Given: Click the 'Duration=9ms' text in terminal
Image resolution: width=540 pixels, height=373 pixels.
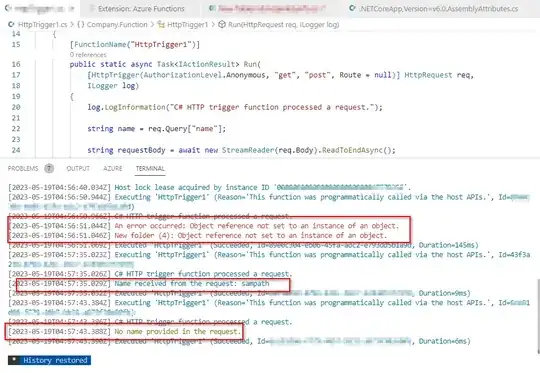Looking at the screenshot, I should pyautogui.click(x=444, y=293).
